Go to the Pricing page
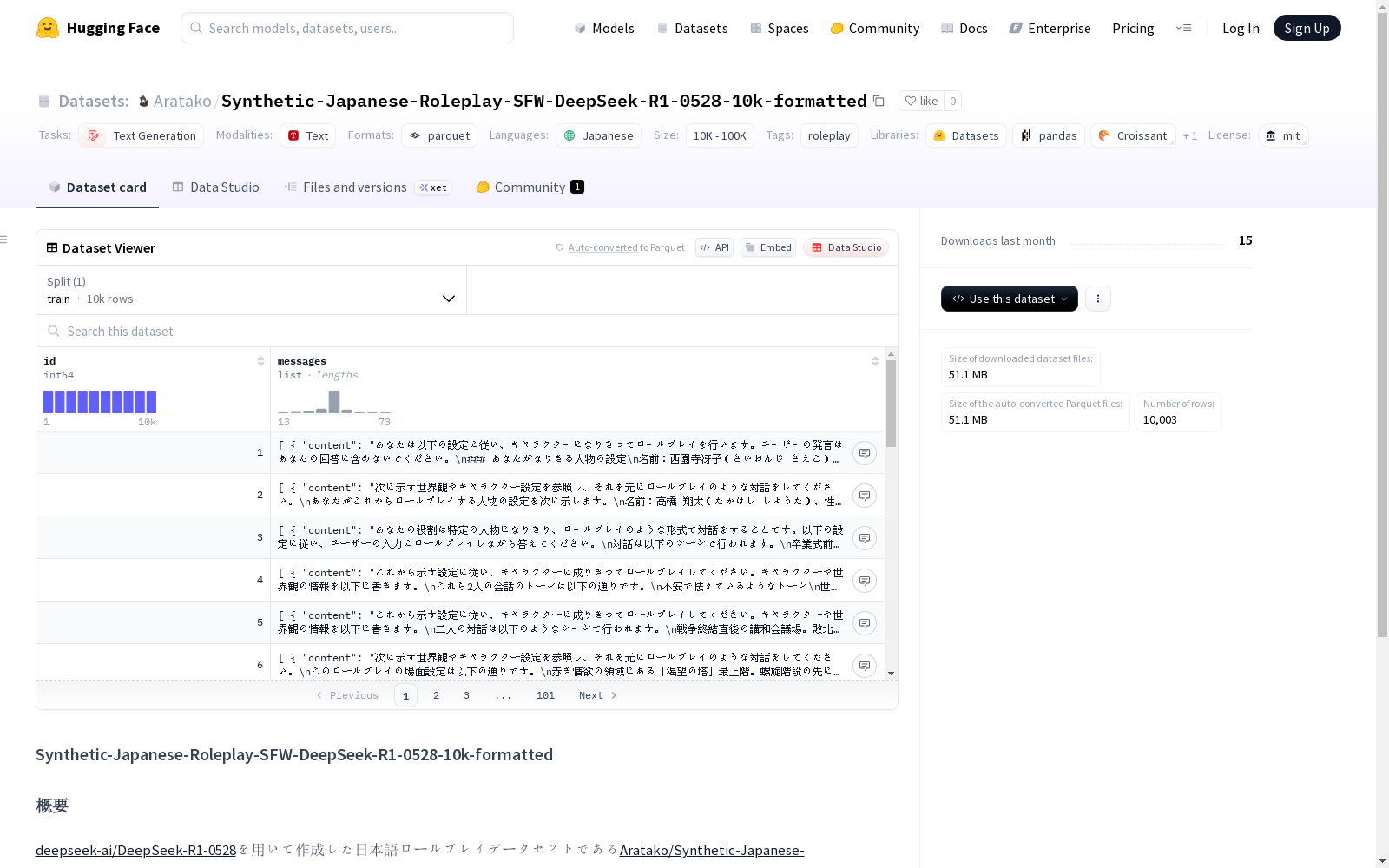Viewport: 1389px width, 868px height. pyautogui.click(x=1133, y=28)
